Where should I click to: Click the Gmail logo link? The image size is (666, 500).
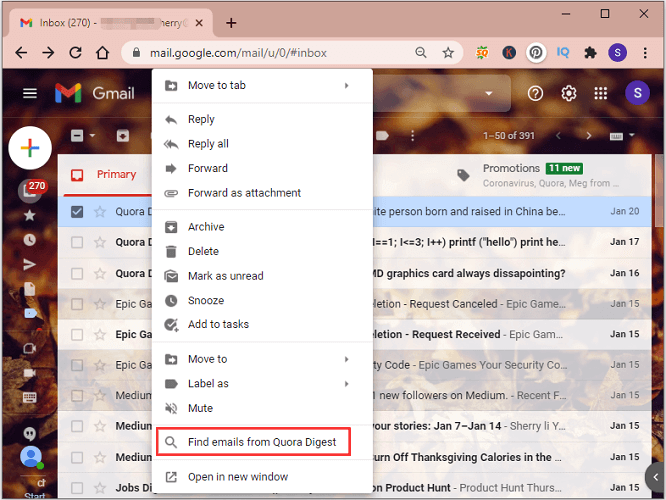tap(95, 93)
